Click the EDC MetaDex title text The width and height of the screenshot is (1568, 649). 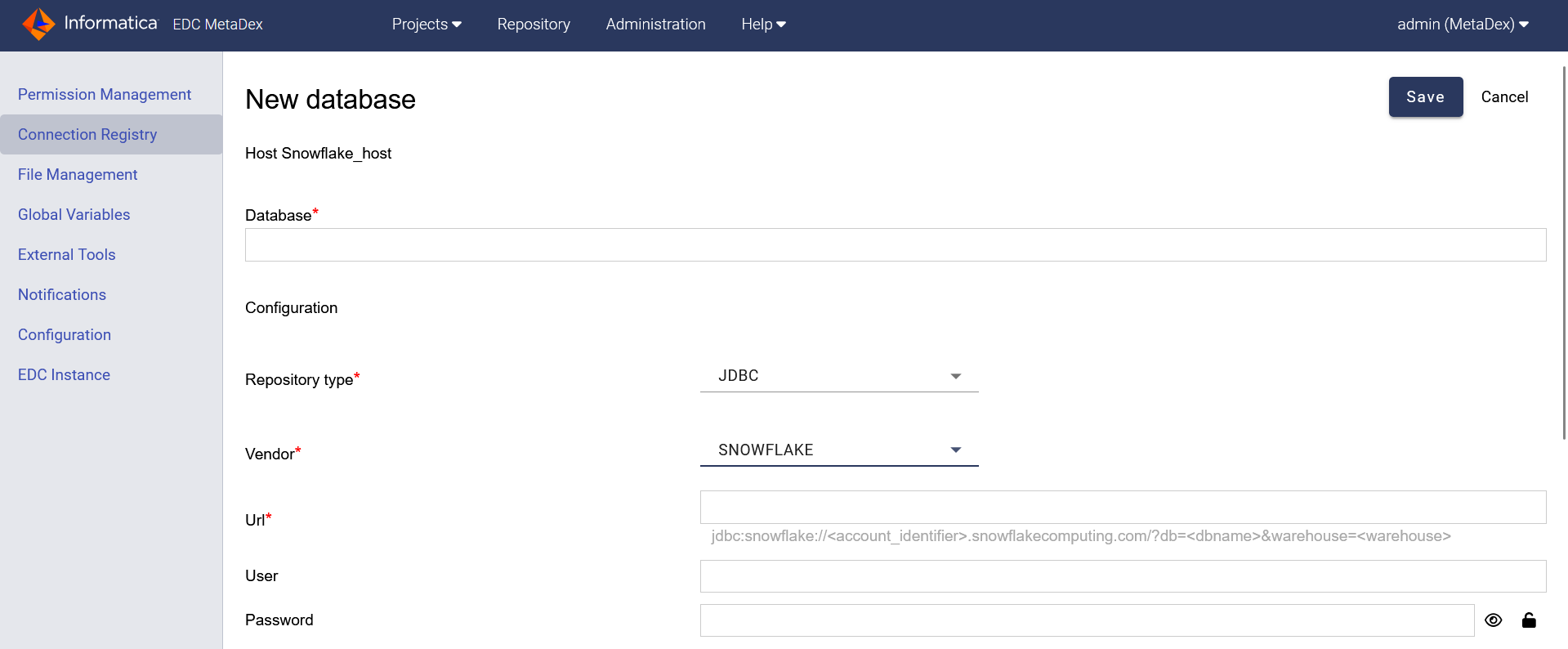[x=217, y=25]
